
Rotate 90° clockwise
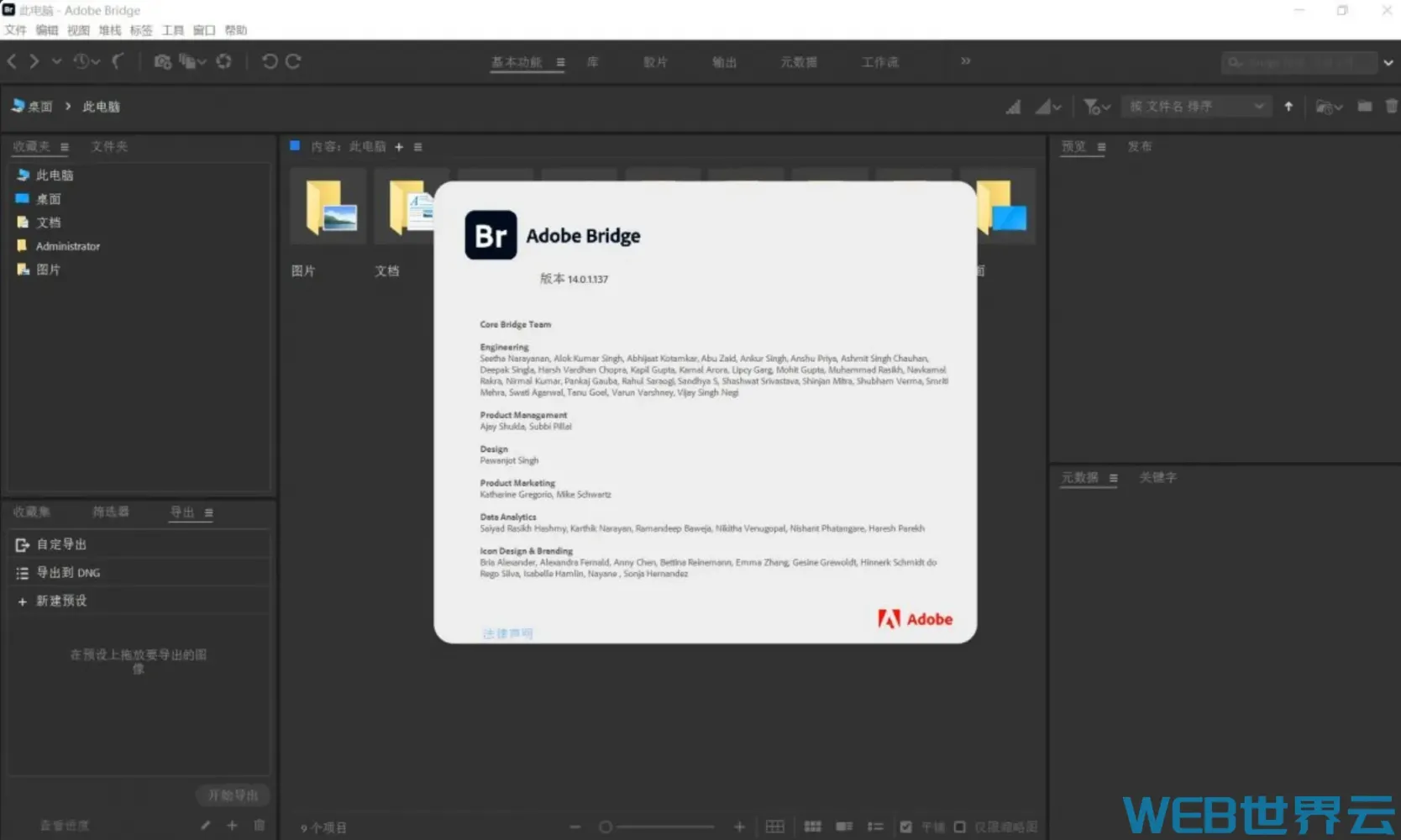coord(293,61)
